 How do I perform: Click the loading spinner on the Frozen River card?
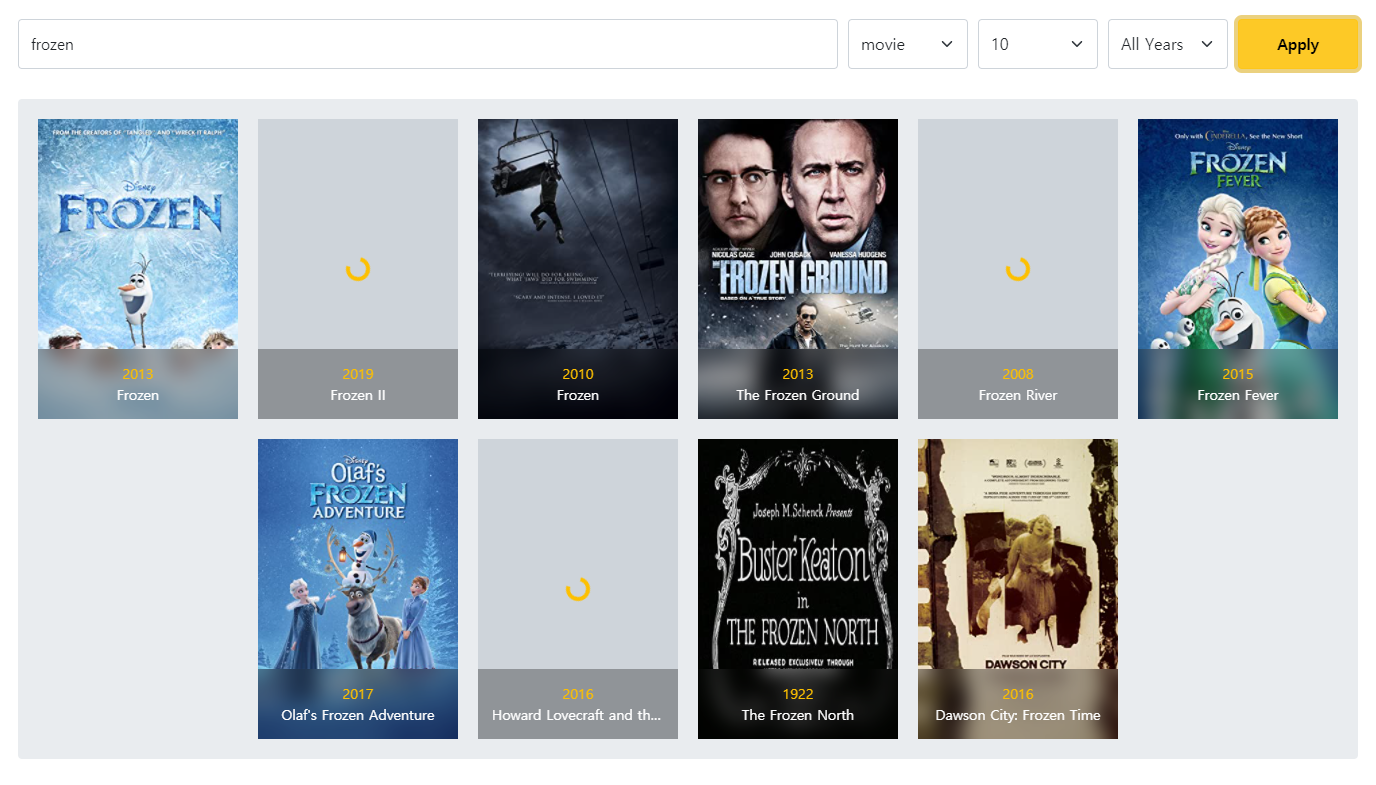[1018, 269]
